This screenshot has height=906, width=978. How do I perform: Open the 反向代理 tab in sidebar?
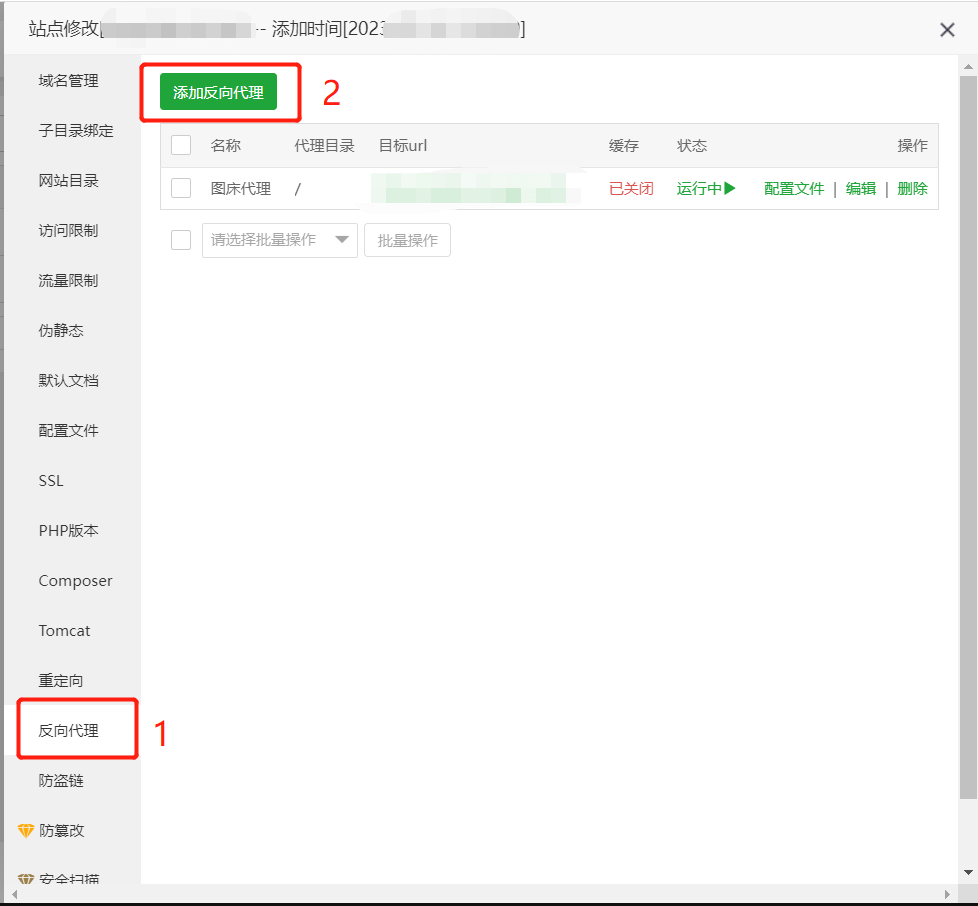69,731
